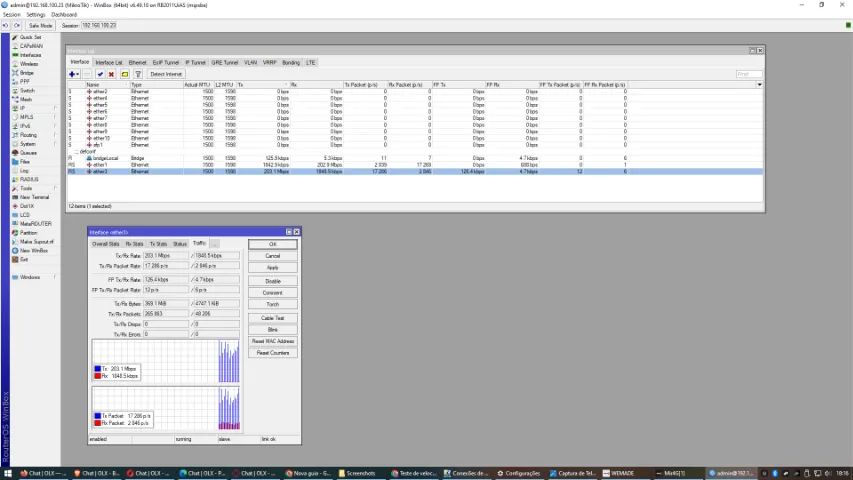Open MetaROUTER in the sidebar
The image size is (853, 480).
click(35, 224)
